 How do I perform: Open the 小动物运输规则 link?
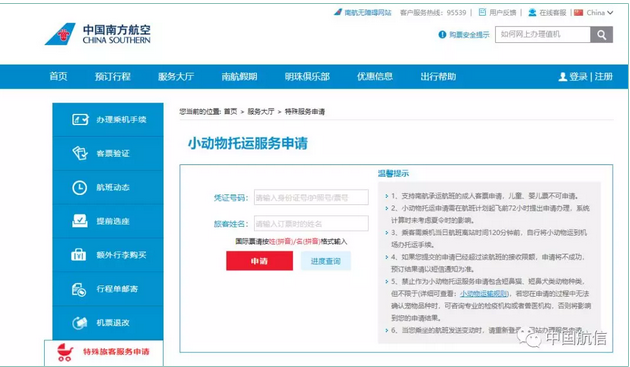coord(484,294)
